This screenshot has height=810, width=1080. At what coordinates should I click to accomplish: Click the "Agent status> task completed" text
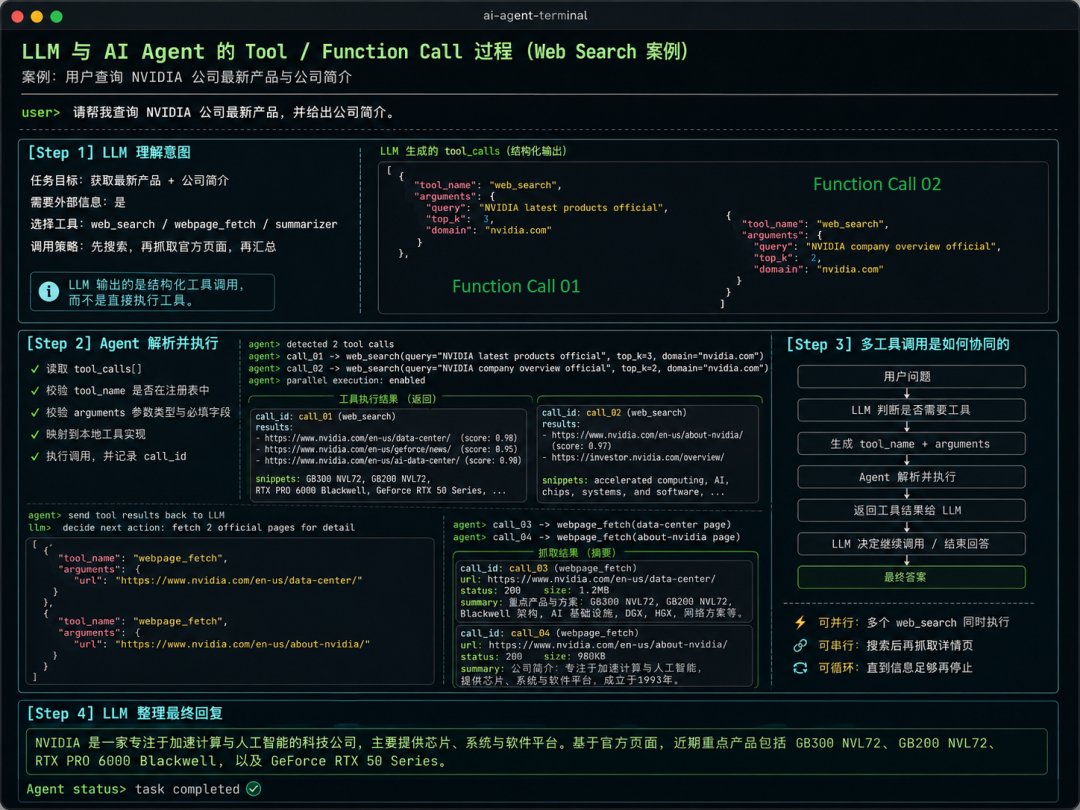tap(133, 789)
